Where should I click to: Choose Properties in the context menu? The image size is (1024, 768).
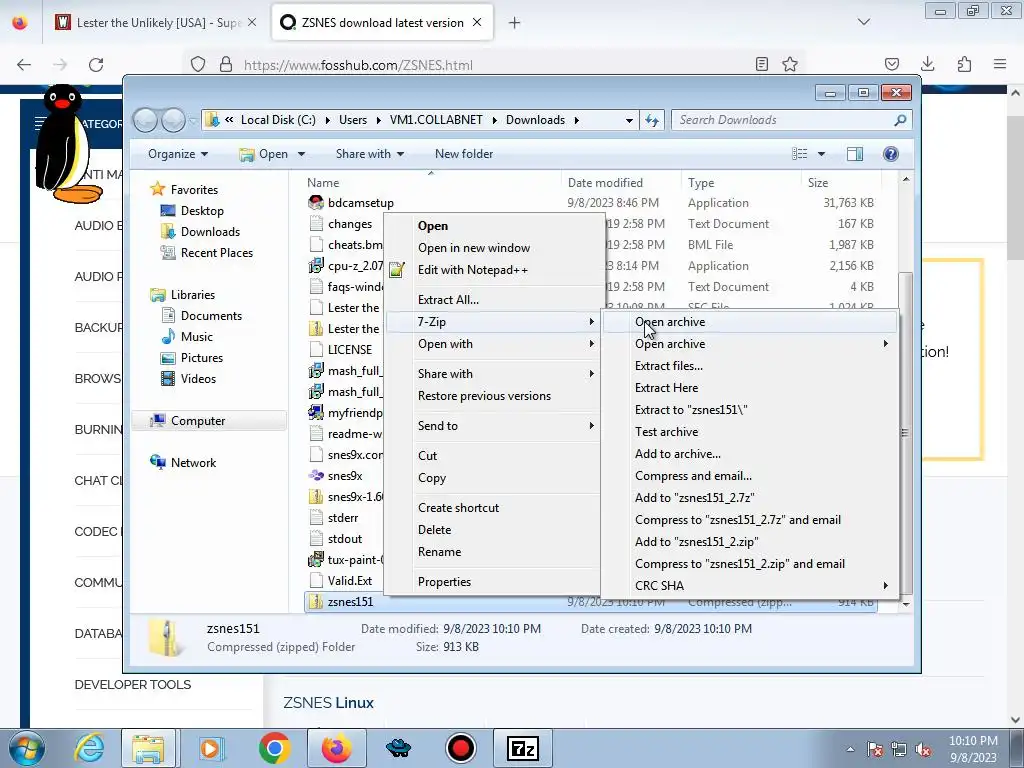point(444,582)
